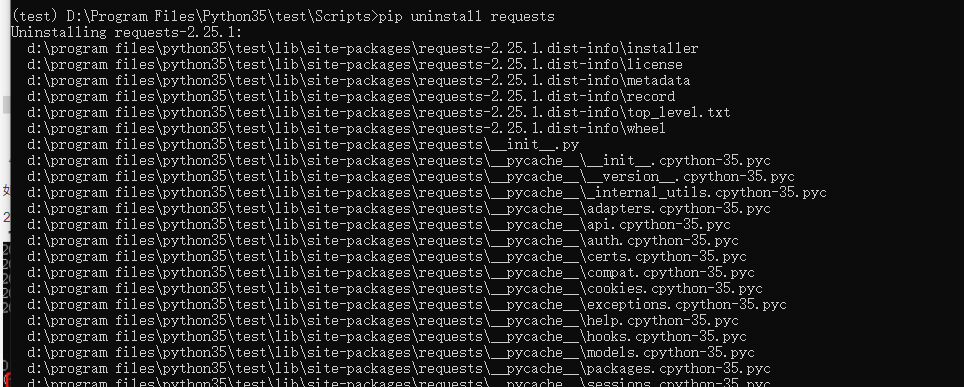Click the models.cpython-35.pyc line
This screenshot has height=387, width=964.
coord(391,353)
